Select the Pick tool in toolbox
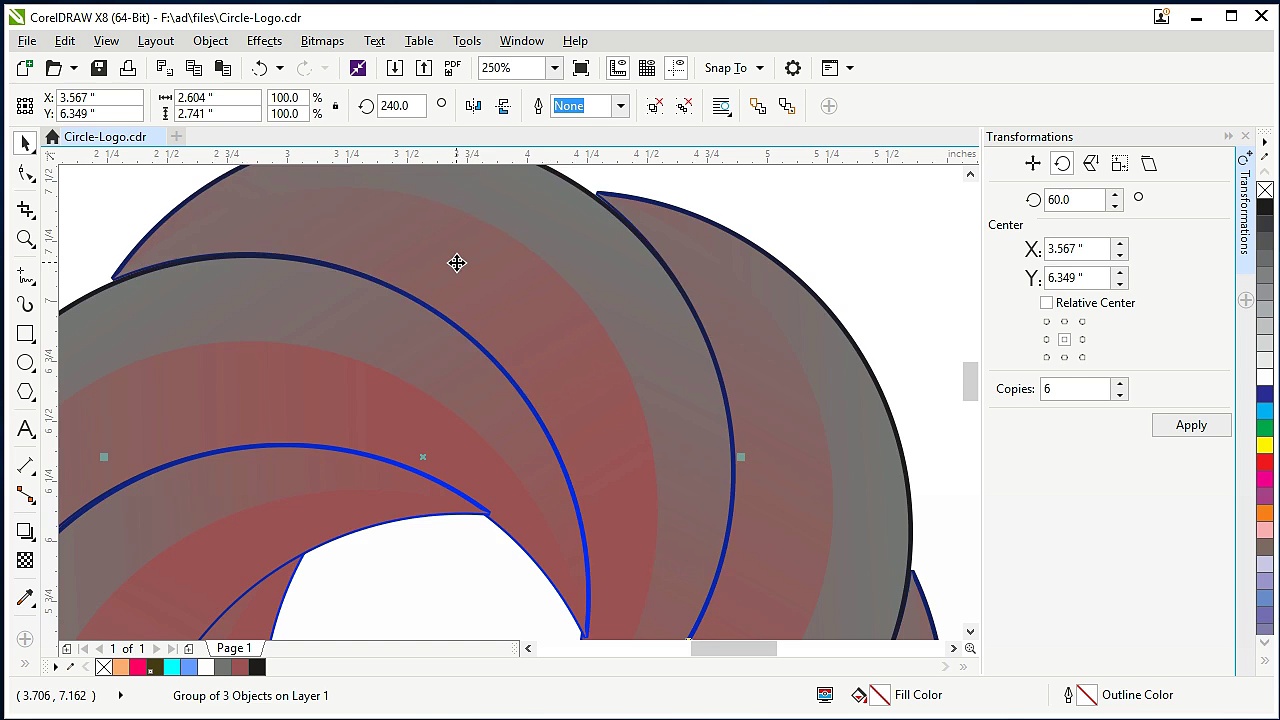 click(x=25, y=144)
